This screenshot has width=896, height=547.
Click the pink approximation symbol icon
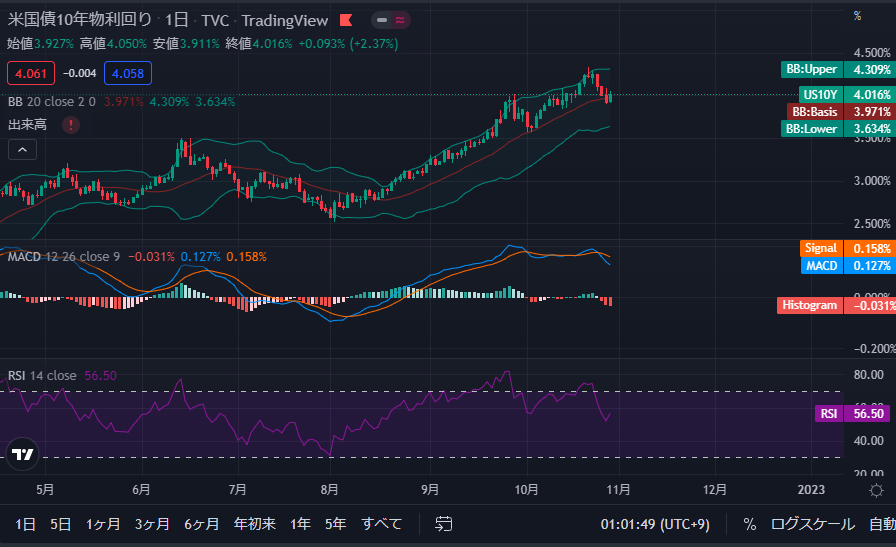(400, 20)
